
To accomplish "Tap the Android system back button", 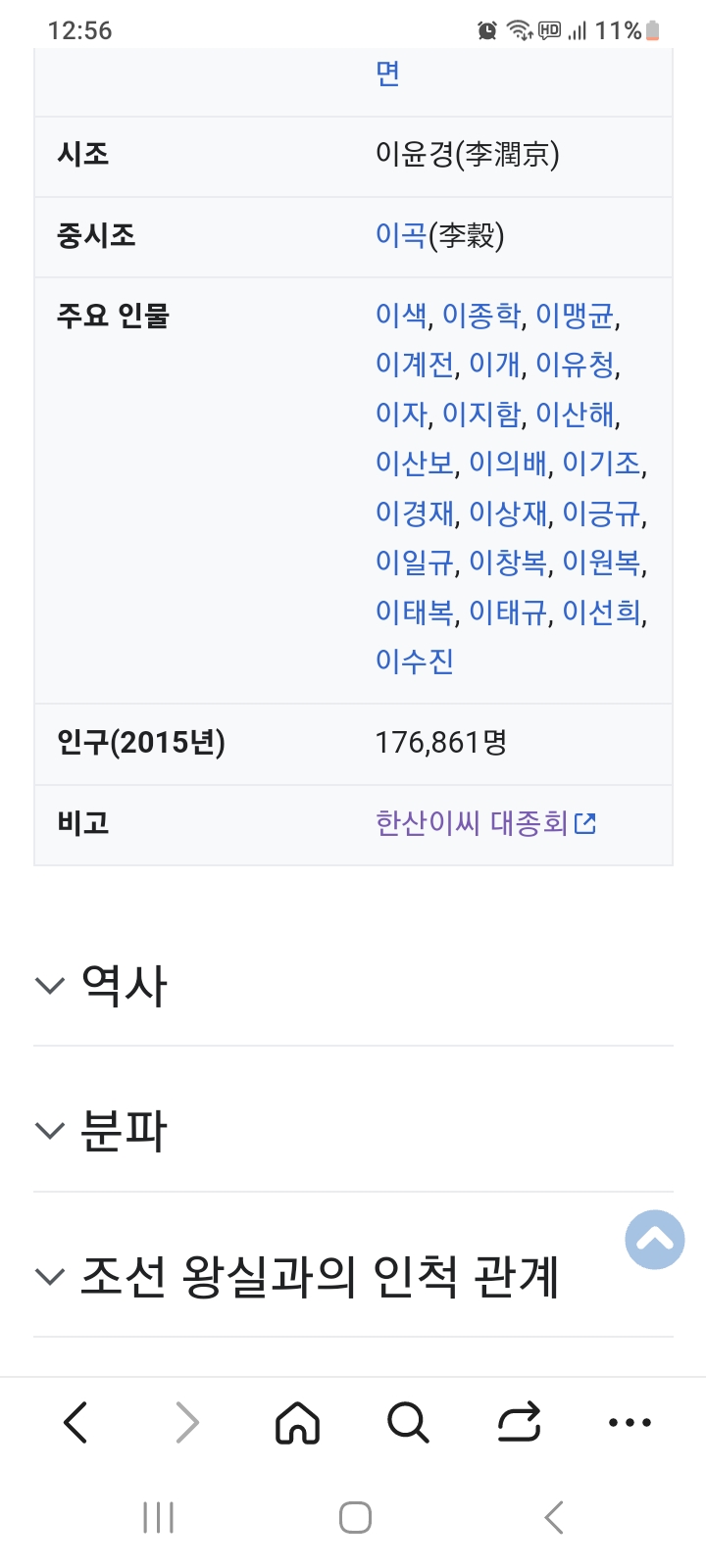I will 554,1517.
